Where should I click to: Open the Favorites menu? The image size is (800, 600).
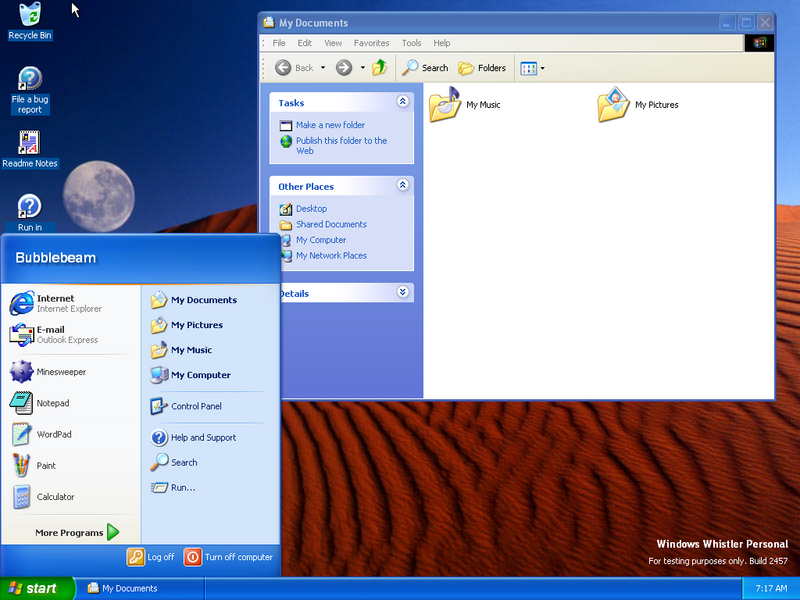tap(371, 43)
